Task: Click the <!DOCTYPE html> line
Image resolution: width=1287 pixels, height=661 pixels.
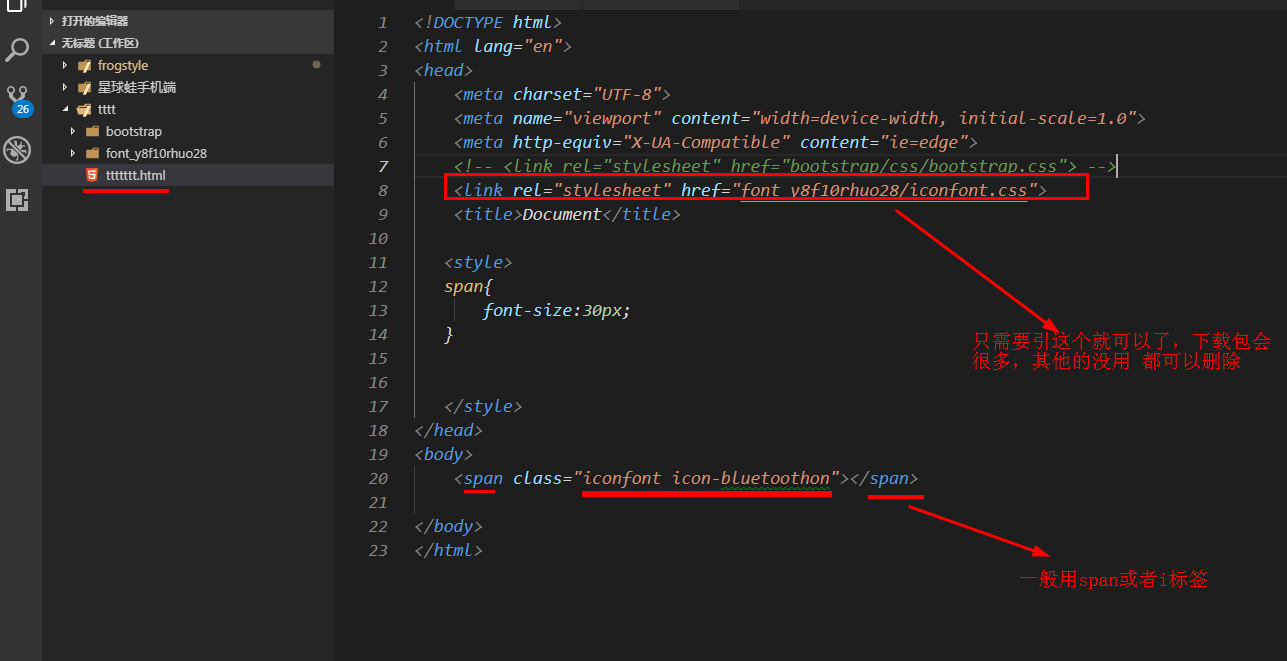Action: point(488,22)
